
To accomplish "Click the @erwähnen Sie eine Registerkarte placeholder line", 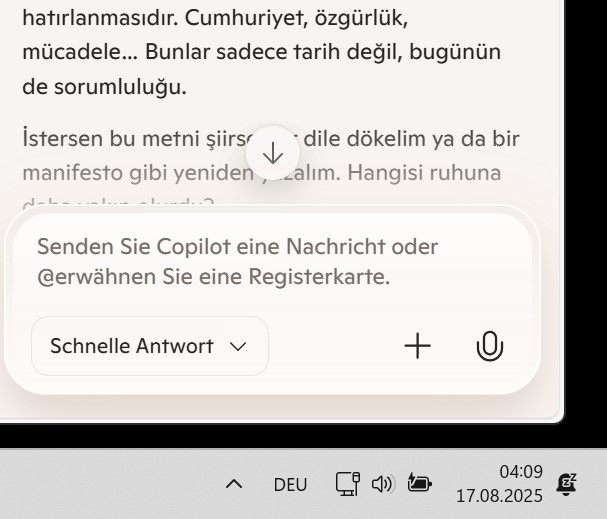I will [x=214, y=277].
